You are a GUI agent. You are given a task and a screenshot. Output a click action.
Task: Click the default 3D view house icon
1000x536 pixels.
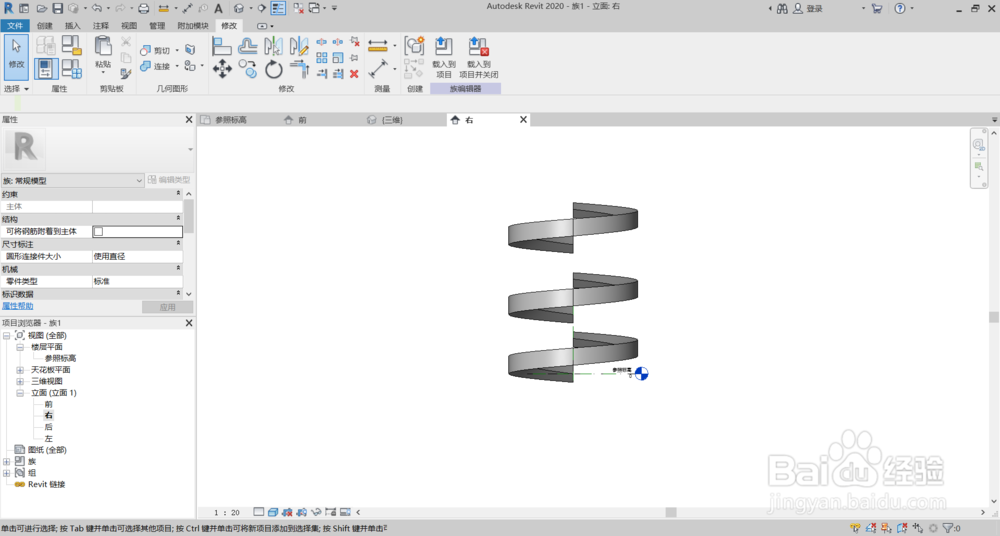pyautogui.click(x=239, y=8)
